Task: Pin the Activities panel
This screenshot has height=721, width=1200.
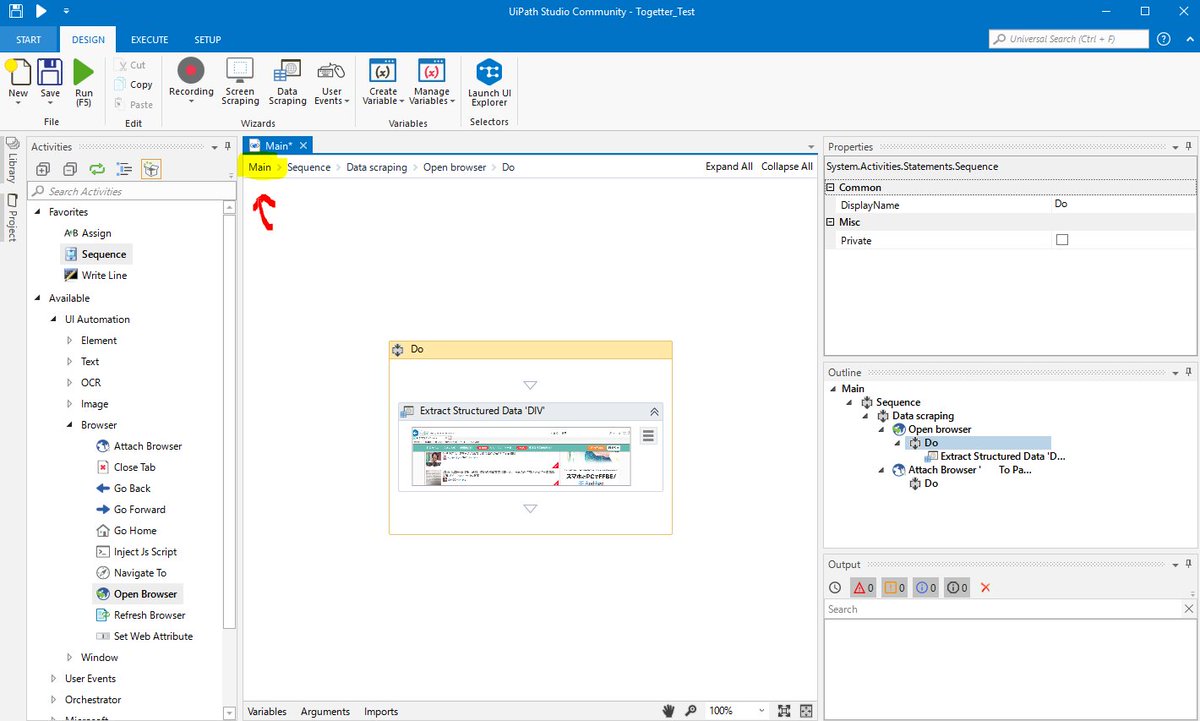Action: [x=228, y=146]
